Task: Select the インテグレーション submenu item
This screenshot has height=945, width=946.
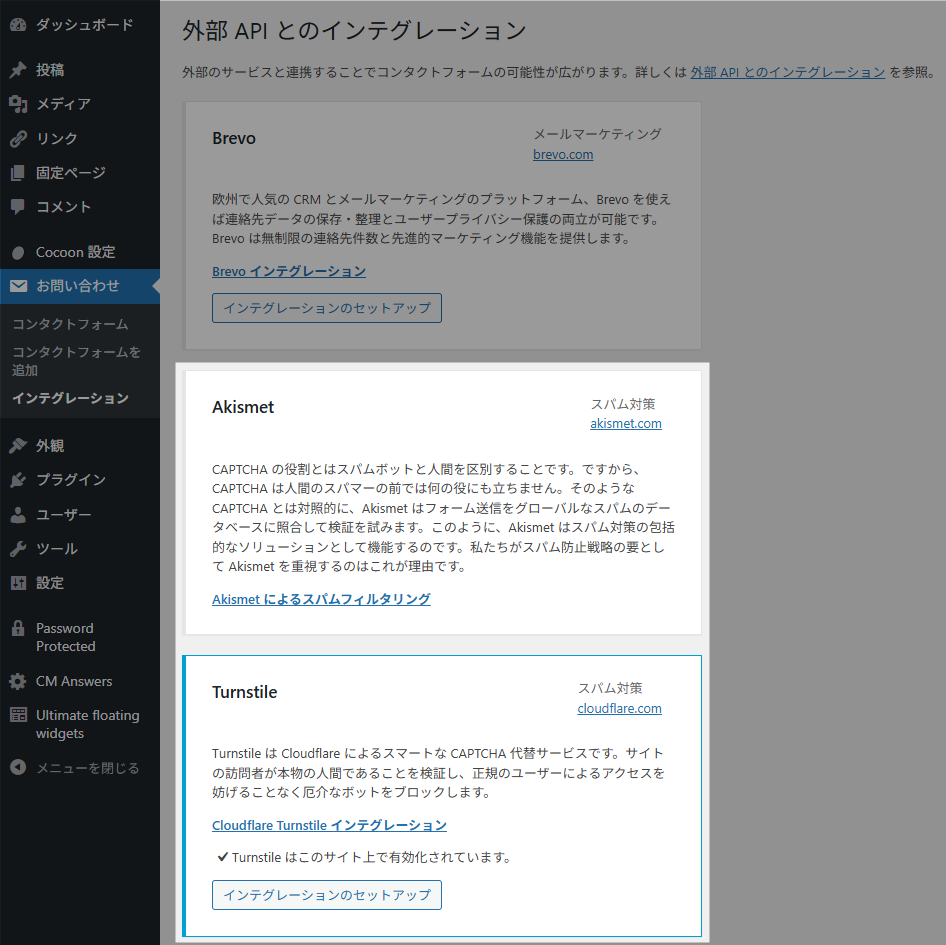Action: click(x=71, y=398)
